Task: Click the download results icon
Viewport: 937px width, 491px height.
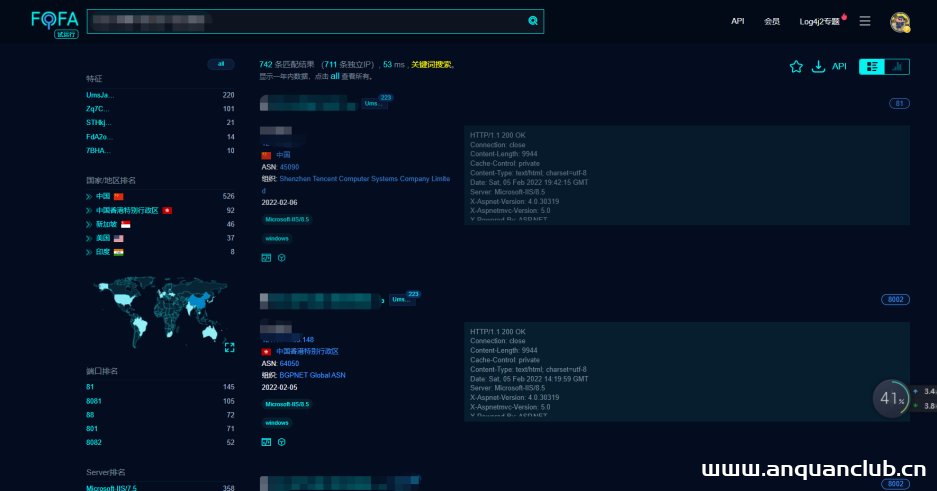Action: click(818, 66)
